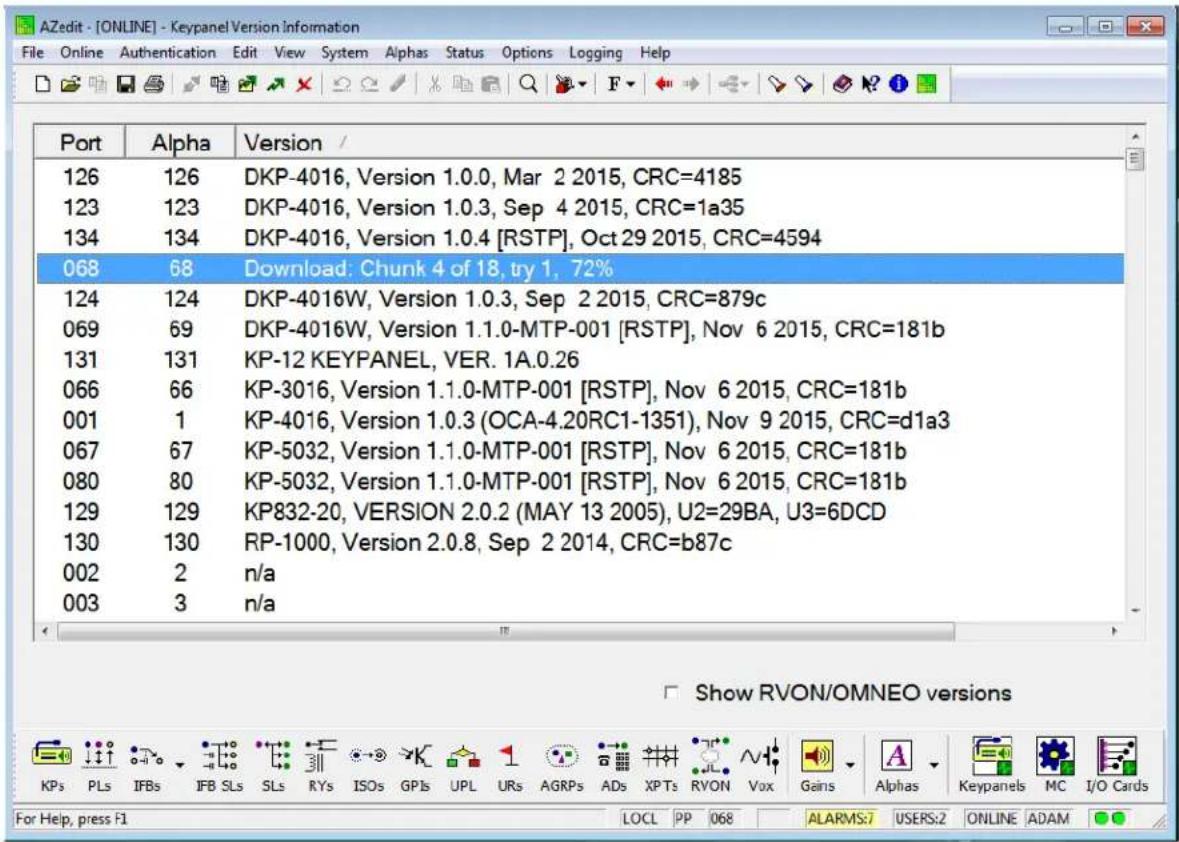This screenshot has width=1179, height=842.
Task: Click the red X toolbar icon
Action: (x=304, y=84)
